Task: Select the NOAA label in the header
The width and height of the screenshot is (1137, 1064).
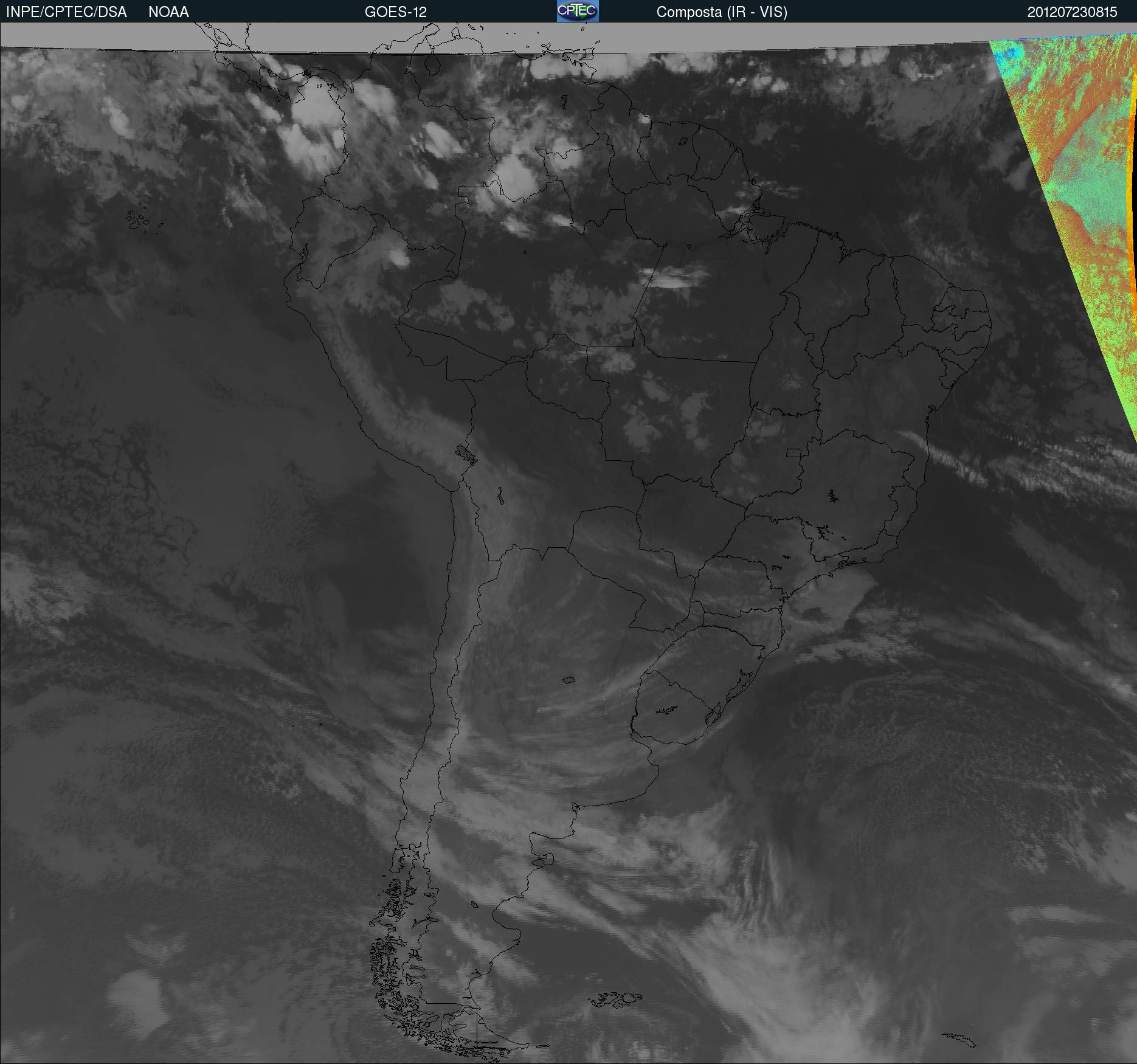Action: coord(168,12)
